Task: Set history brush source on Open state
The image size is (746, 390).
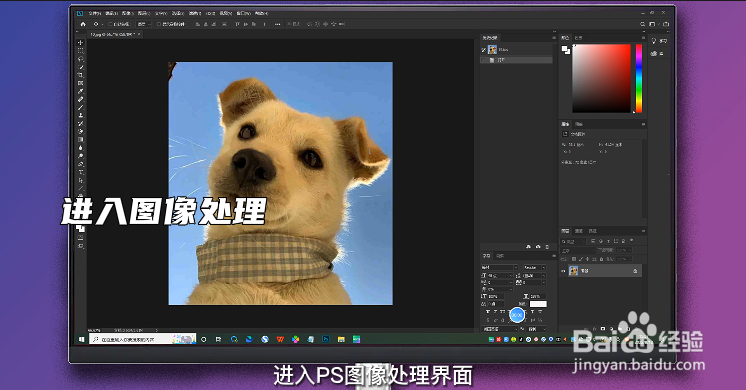Action: tap(483, 60)
